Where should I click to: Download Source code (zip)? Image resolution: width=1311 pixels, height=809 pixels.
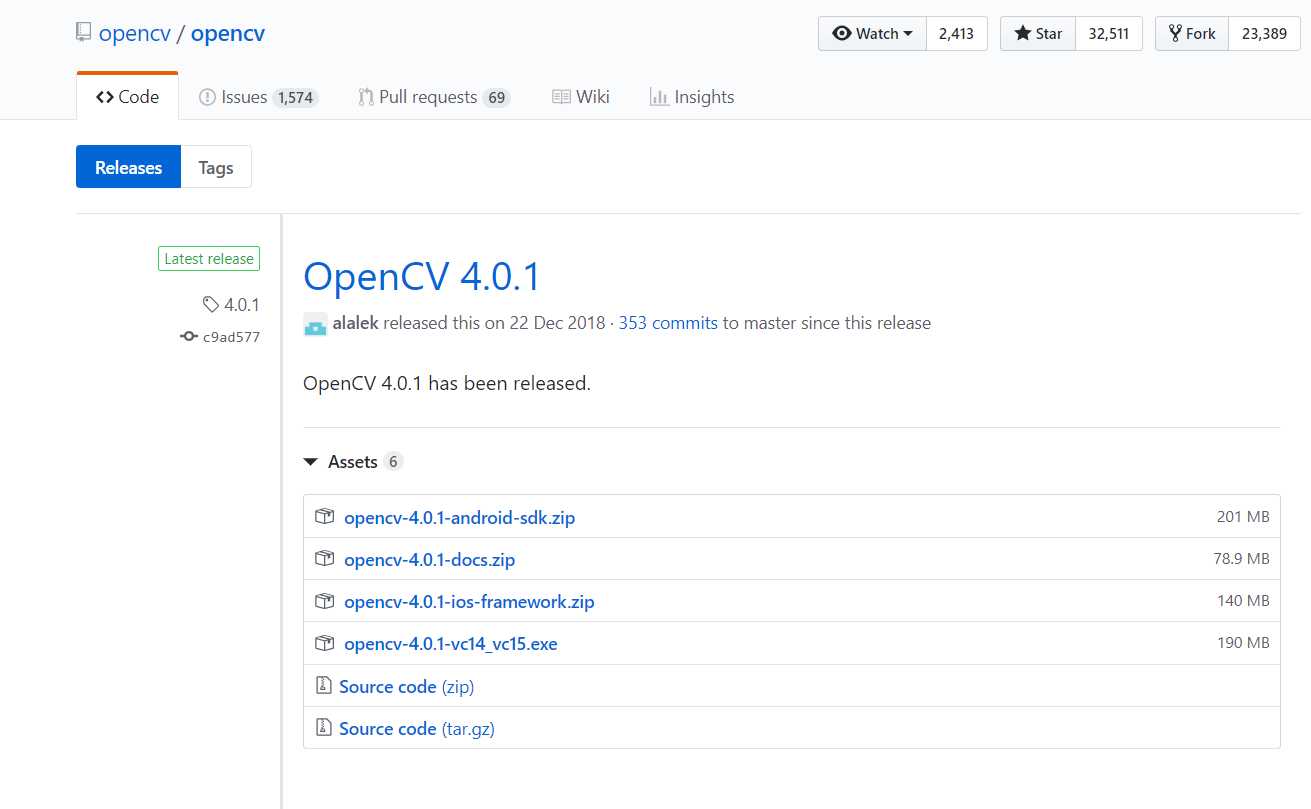(406, 686)
